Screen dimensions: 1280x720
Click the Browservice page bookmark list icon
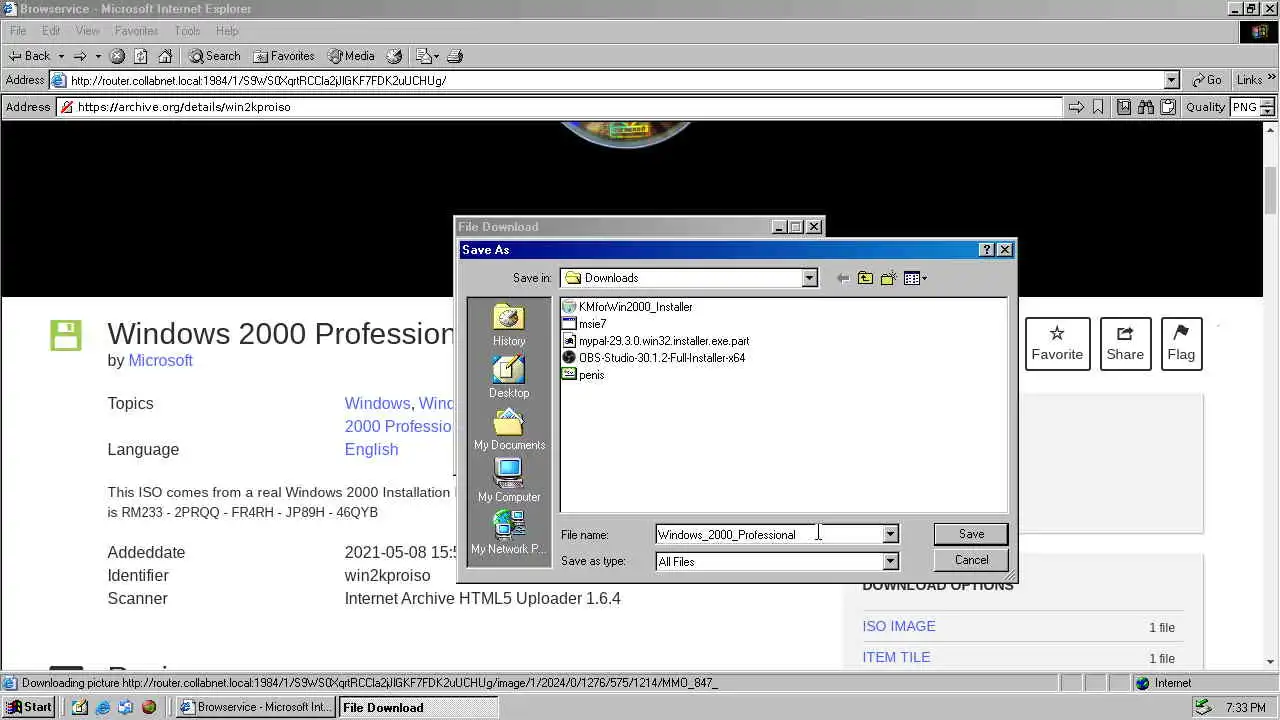pos(1124,107)
